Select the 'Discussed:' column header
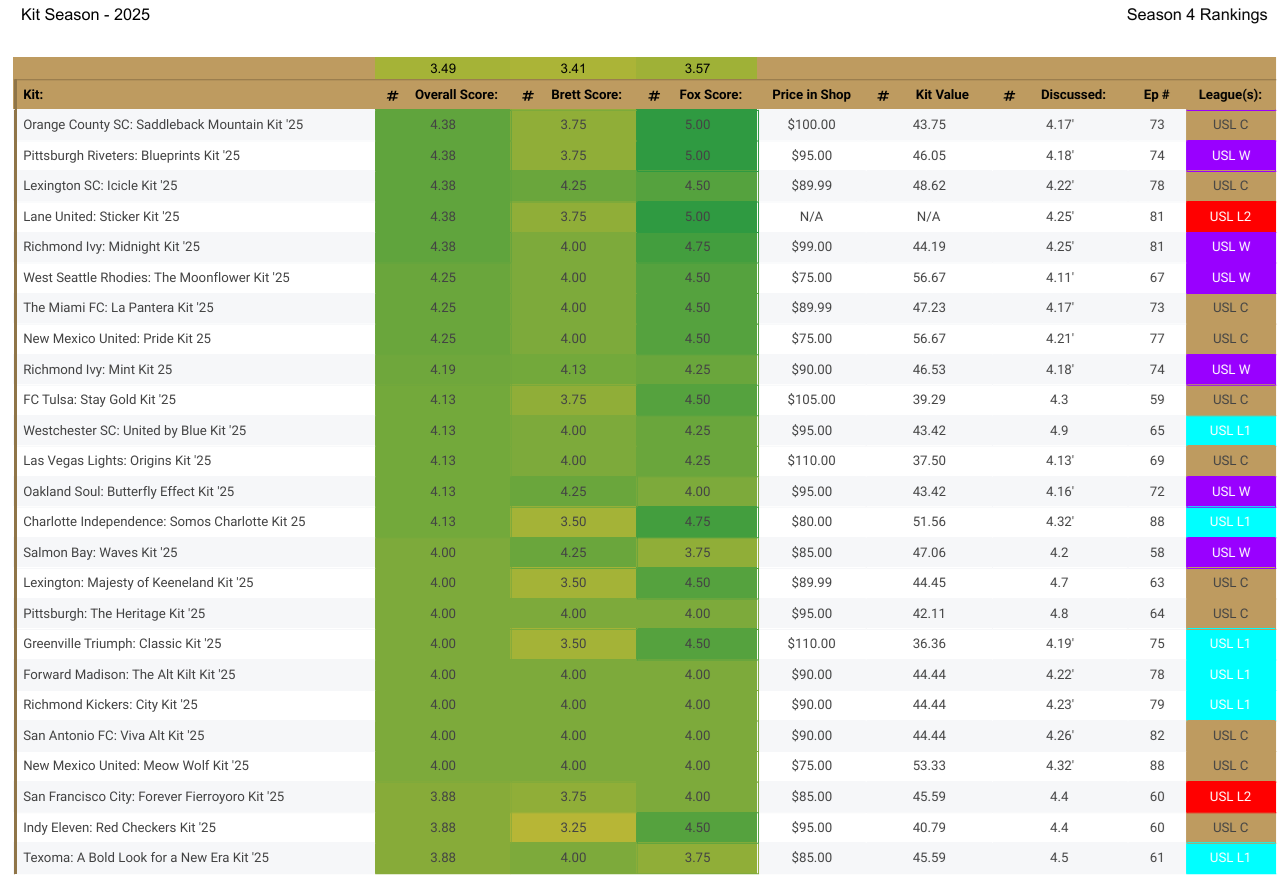Screen dimensions: 1285x881 pos(1073,95)
